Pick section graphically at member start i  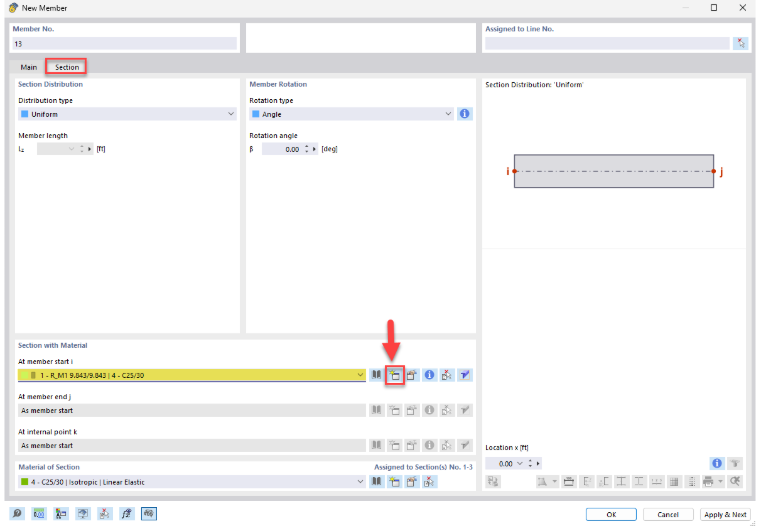[x=447, y=375]
